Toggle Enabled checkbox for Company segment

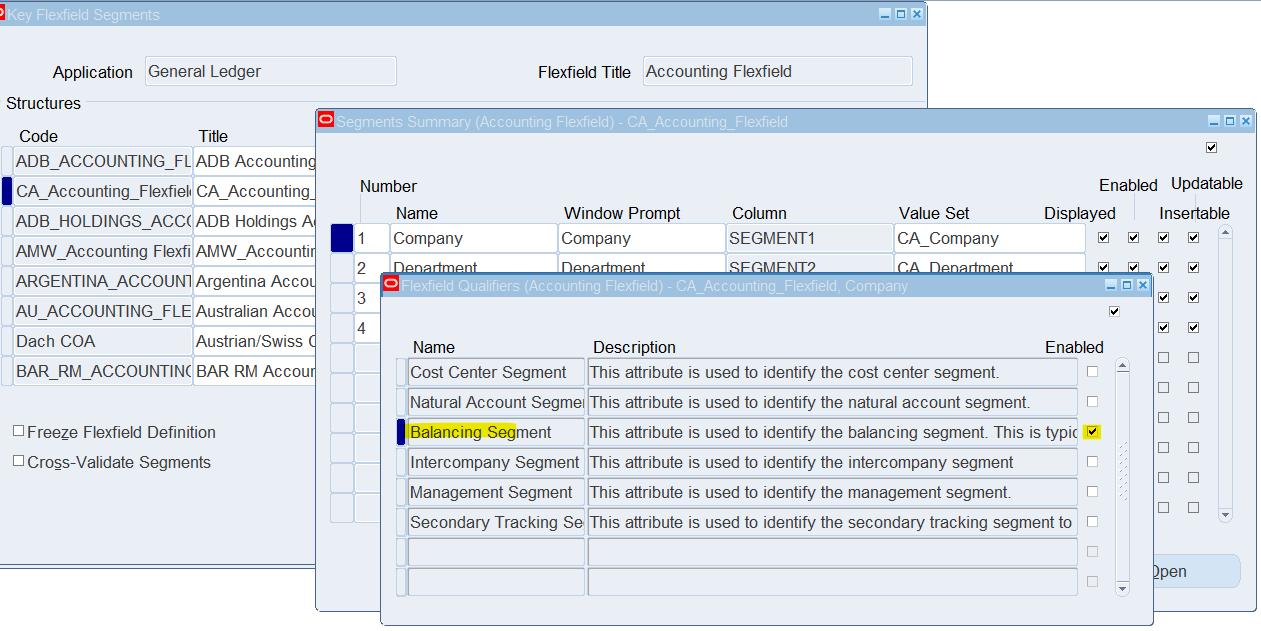tap(1134, 238)
